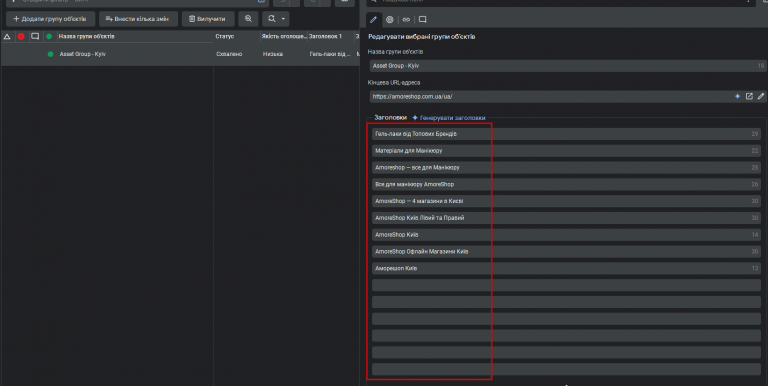Edit headline Аморешоп Київ
This screenshot has width=768, height=386.
[566, 268]
